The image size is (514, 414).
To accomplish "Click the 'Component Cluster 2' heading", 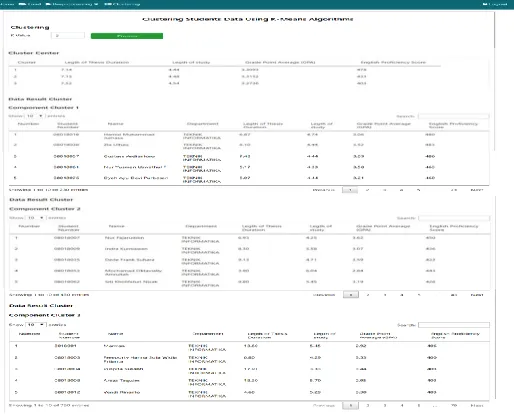I will pyautogui.click(x=45, y=209).
